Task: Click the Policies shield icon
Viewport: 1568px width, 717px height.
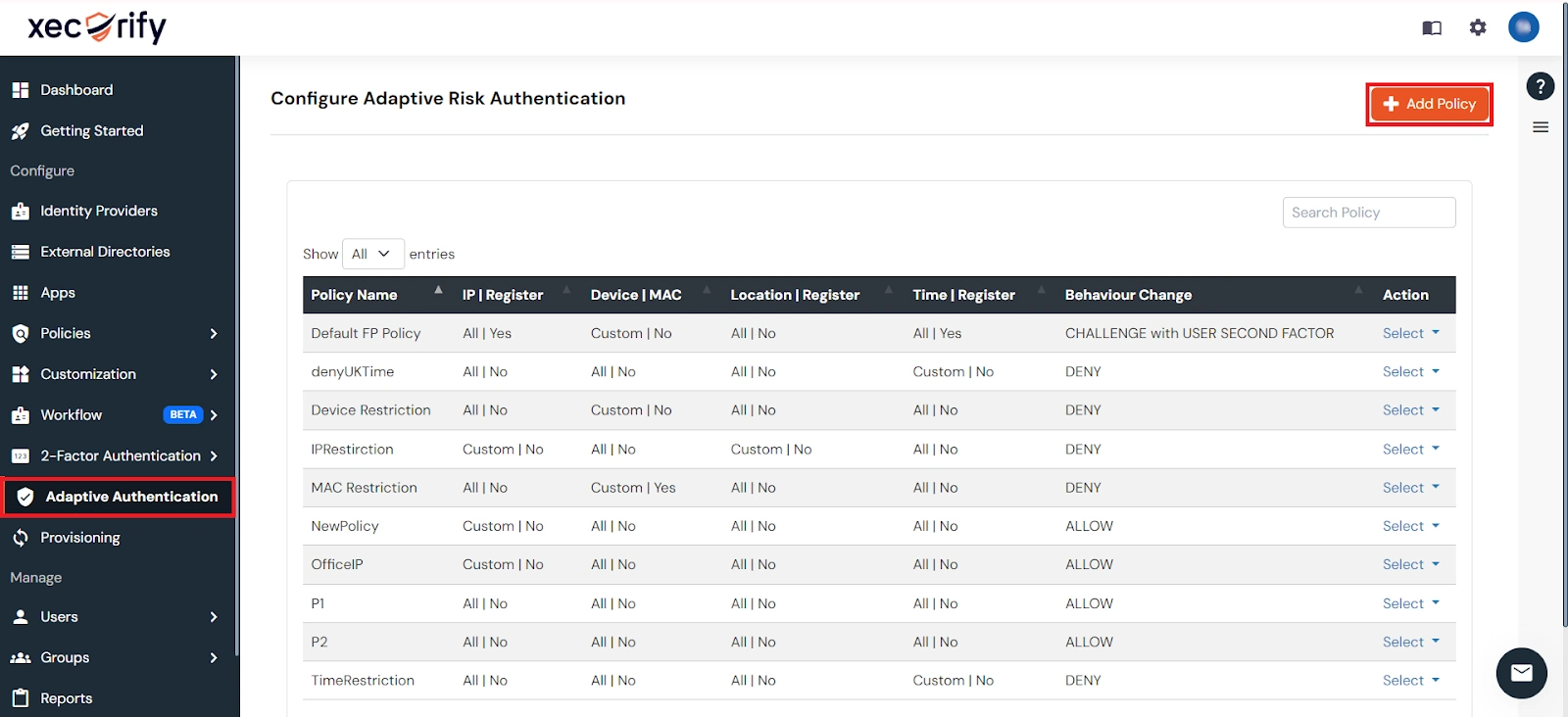Action: (x=21, y=334)
